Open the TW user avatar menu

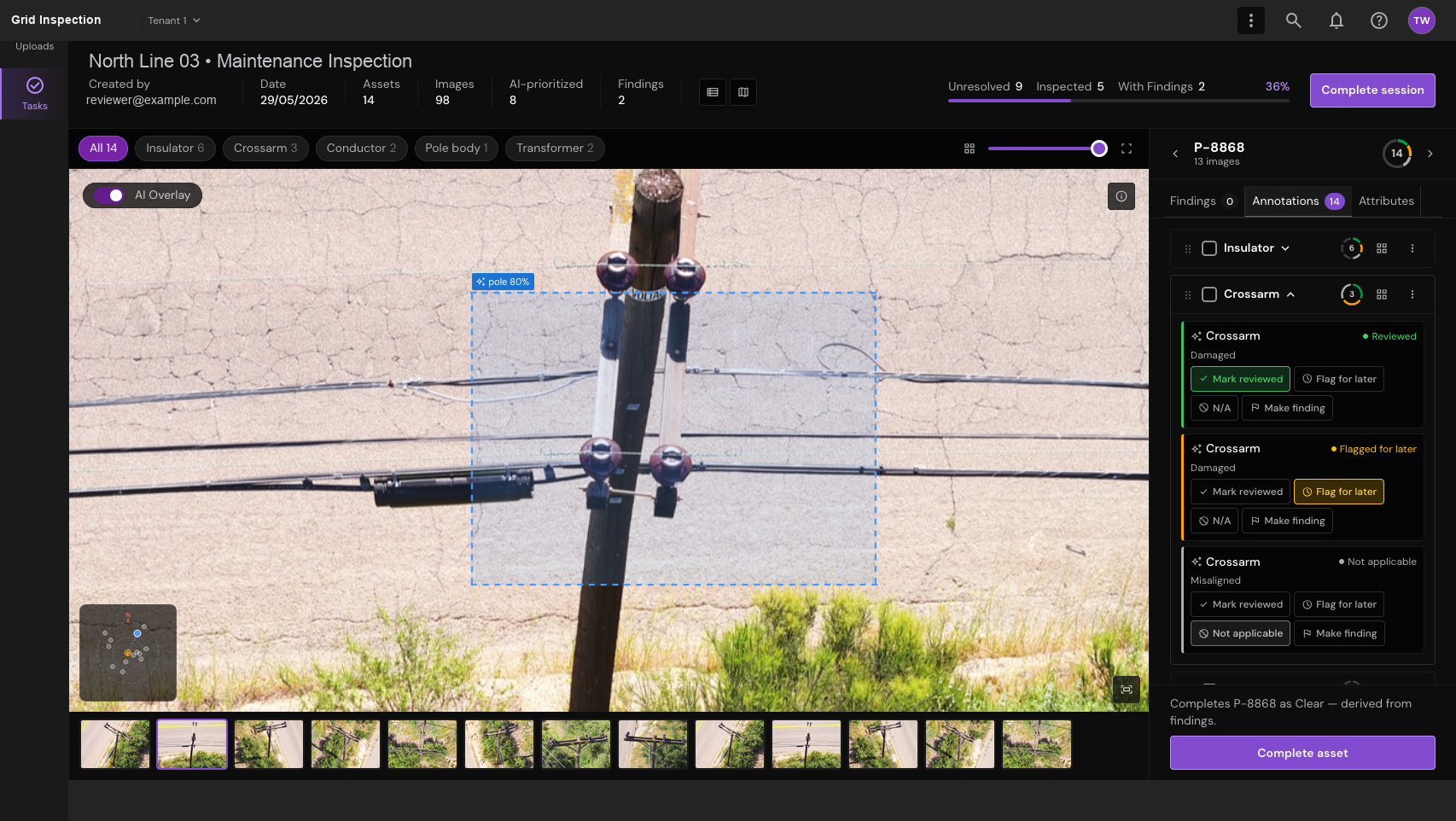[1421, 20]
